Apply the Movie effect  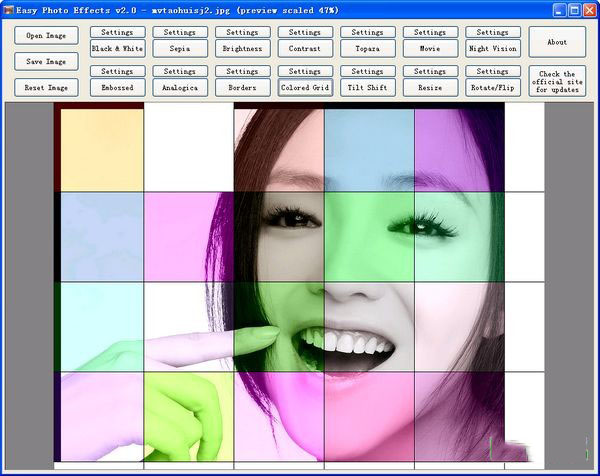click(x=430, y=49)
